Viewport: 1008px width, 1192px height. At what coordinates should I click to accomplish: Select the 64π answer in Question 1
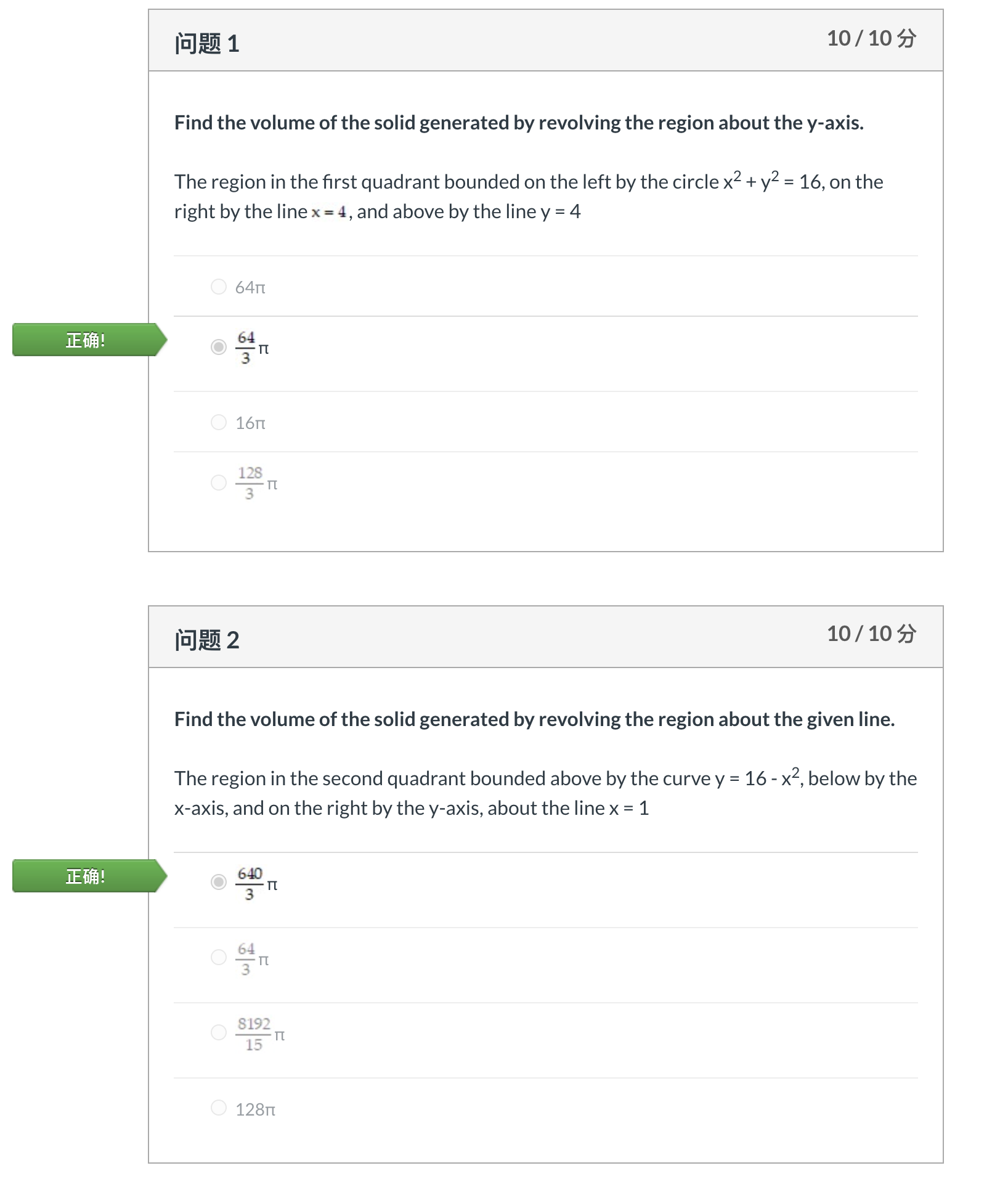coord(219,287)
